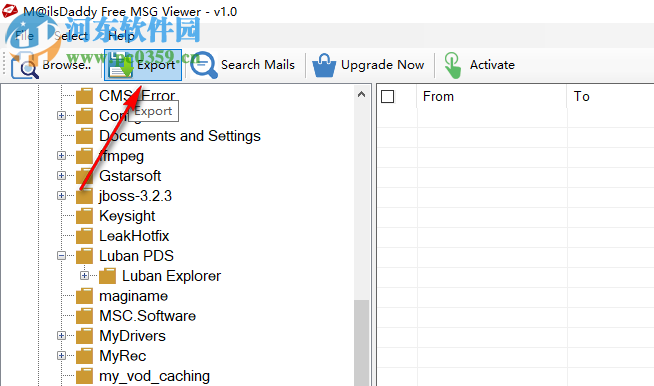Select the my_vod_caching folder icon
The width and height of the screenshot is (654, 386).
[85, 376]
